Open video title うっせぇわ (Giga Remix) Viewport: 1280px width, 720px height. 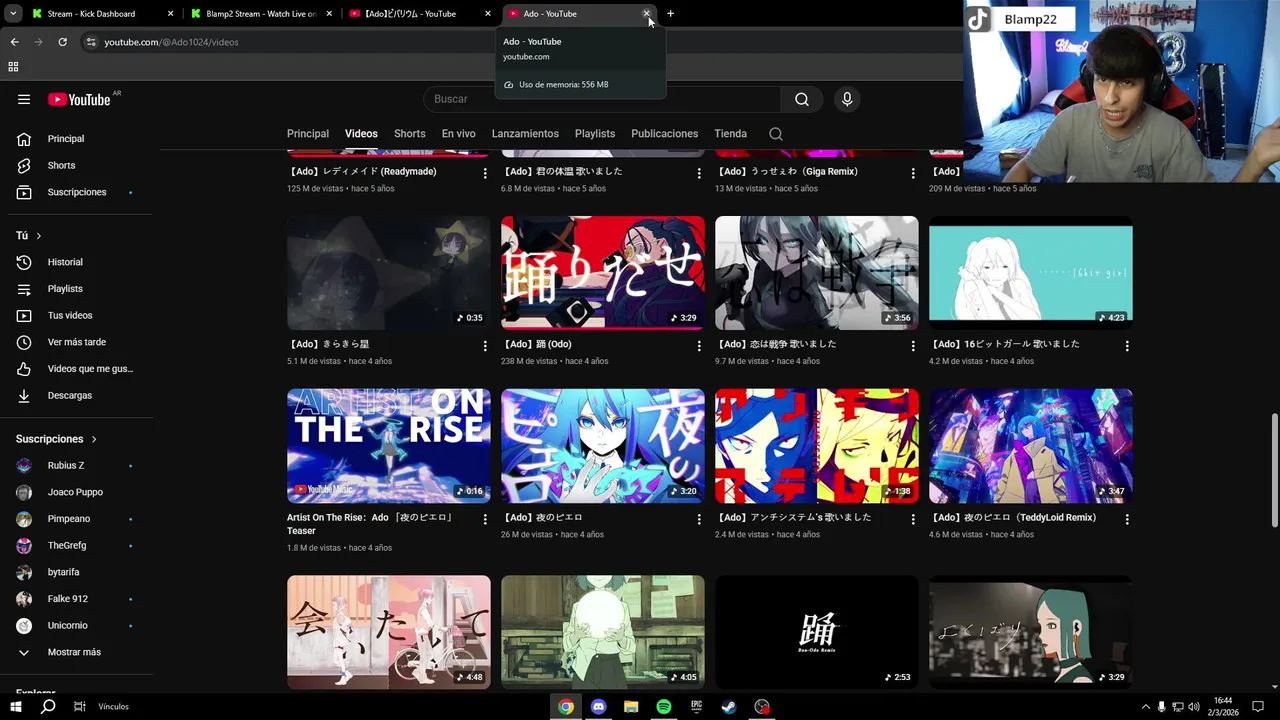tap(788, 171)
